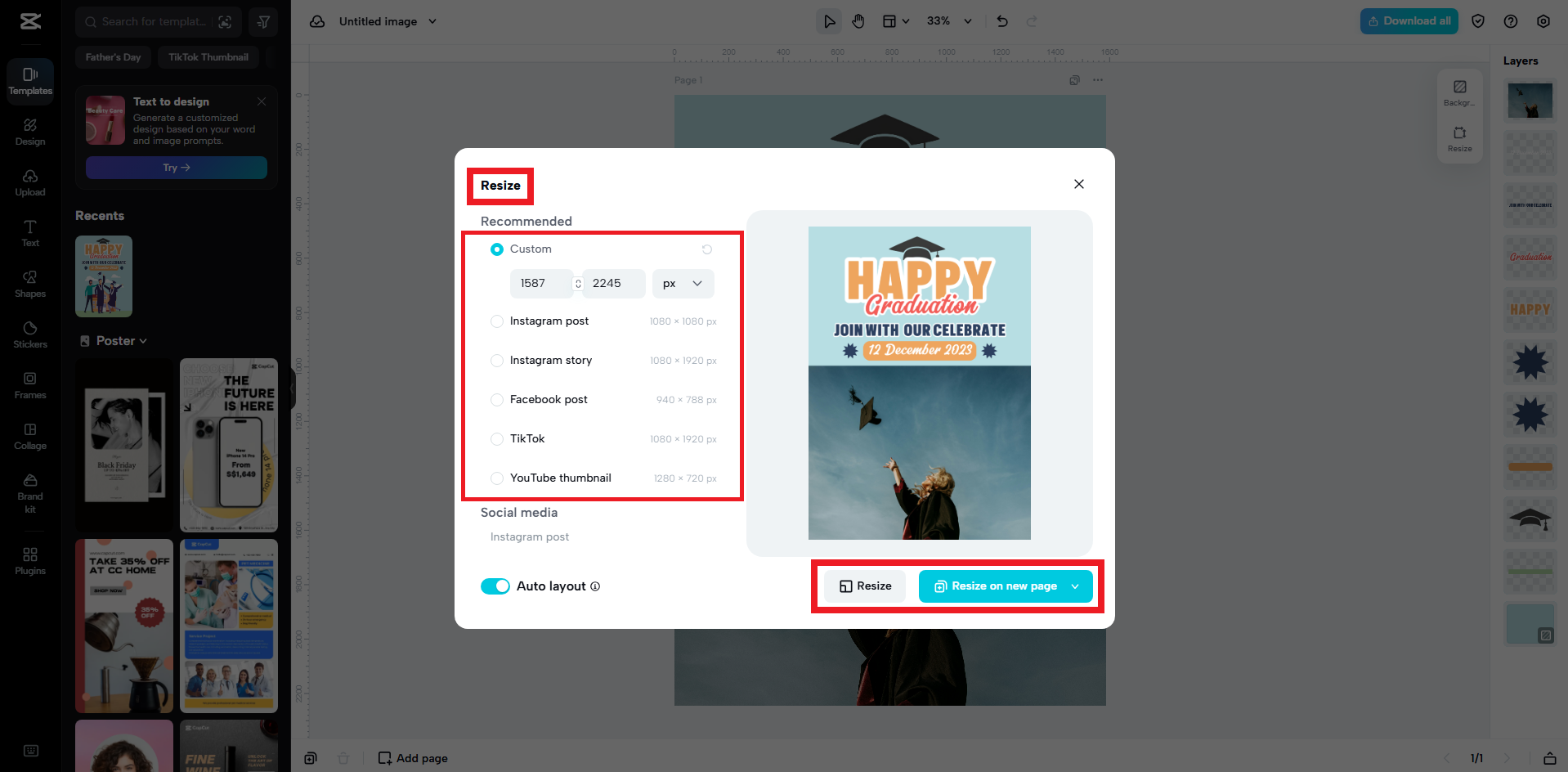1568x772 pixels.
Task: Click the Download all button
Action: 1409,21
